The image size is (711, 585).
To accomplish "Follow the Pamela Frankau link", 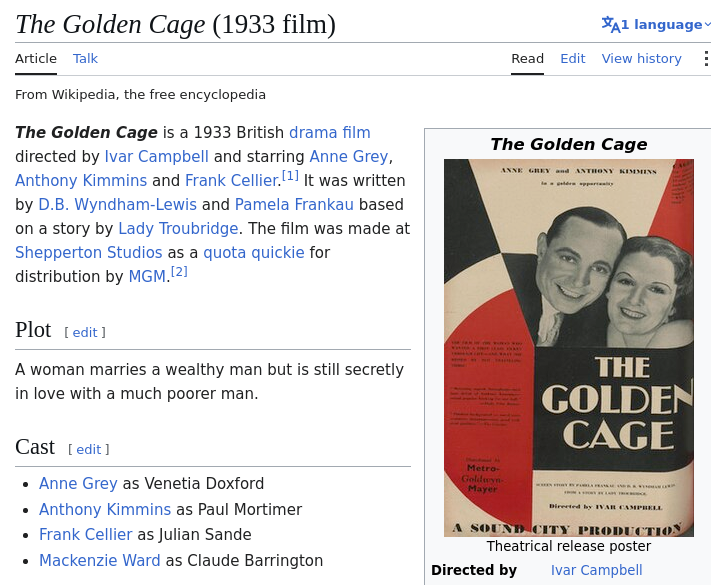I will 294,205.
